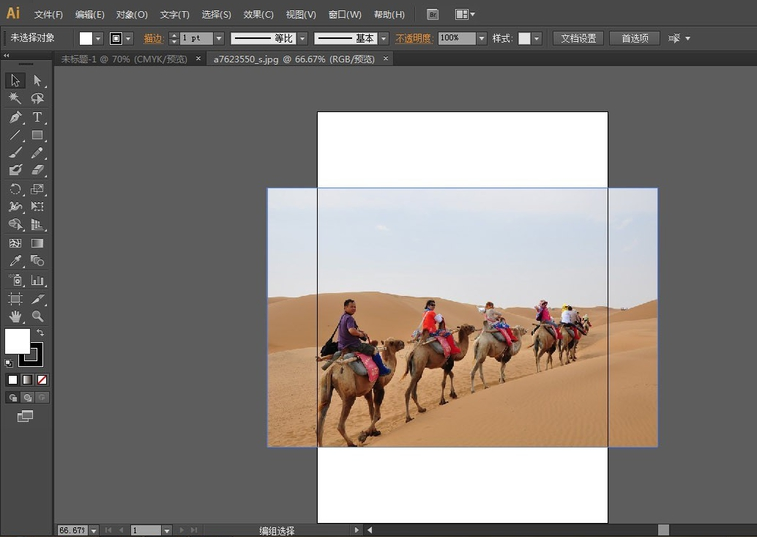Click the 文档设置 button
Image resolution: width=757 pixels, height=537 pixels.
point(577,38)
